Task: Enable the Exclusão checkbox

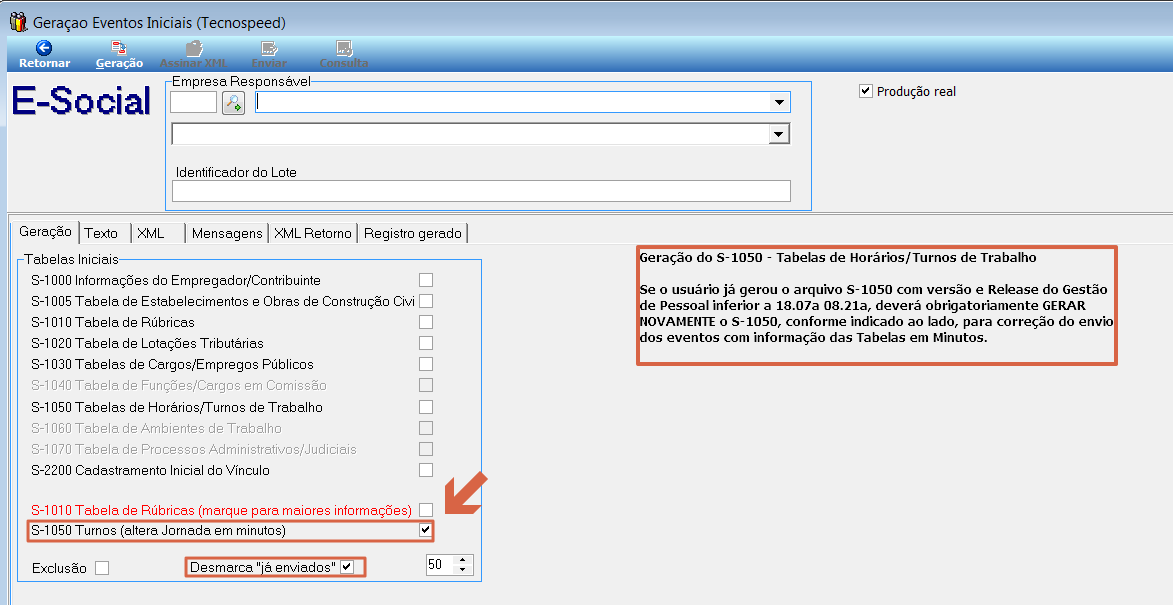Action: click(x=101, y=568)
